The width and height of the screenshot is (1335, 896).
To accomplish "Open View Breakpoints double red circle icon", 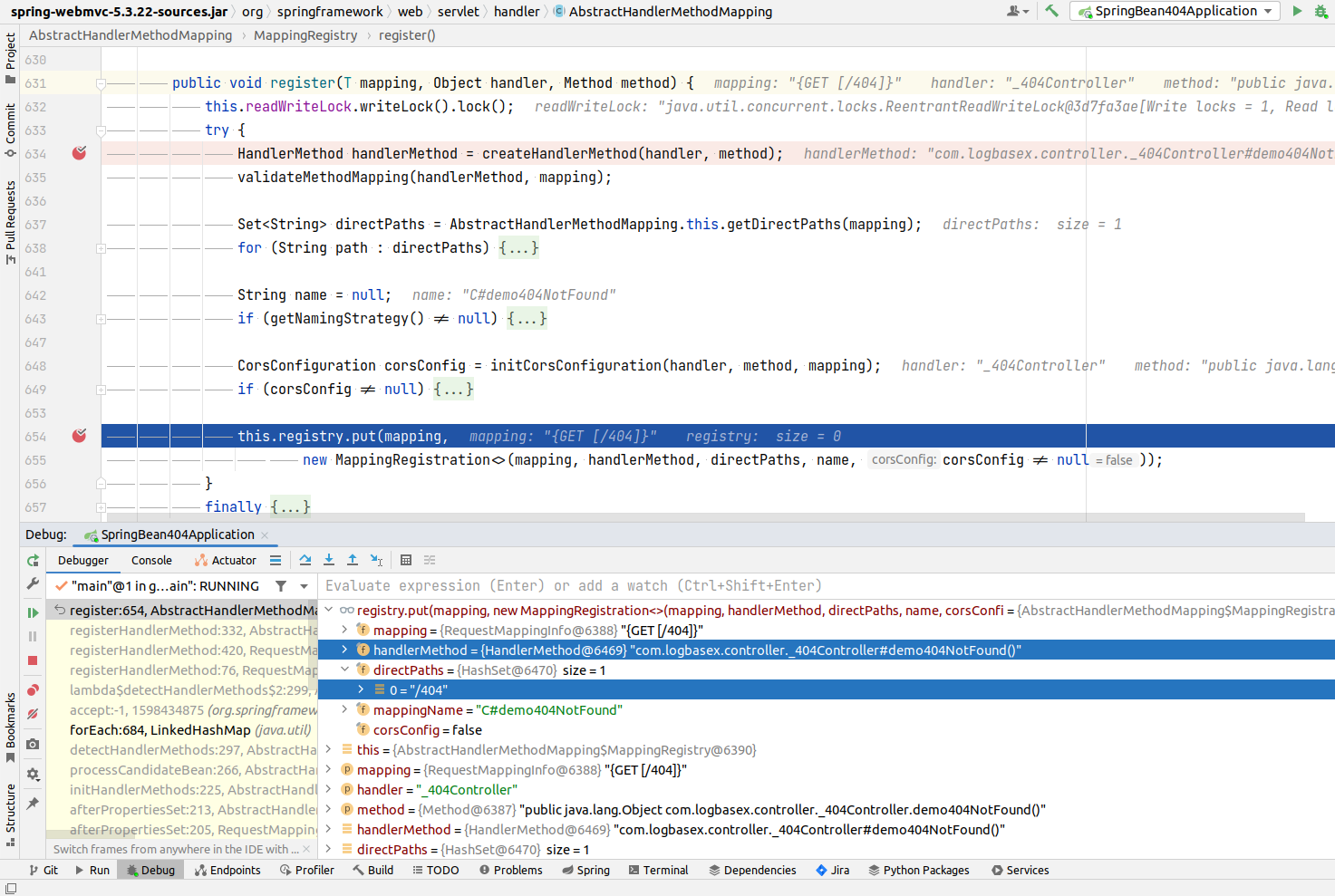I will [x=33, y=690].
